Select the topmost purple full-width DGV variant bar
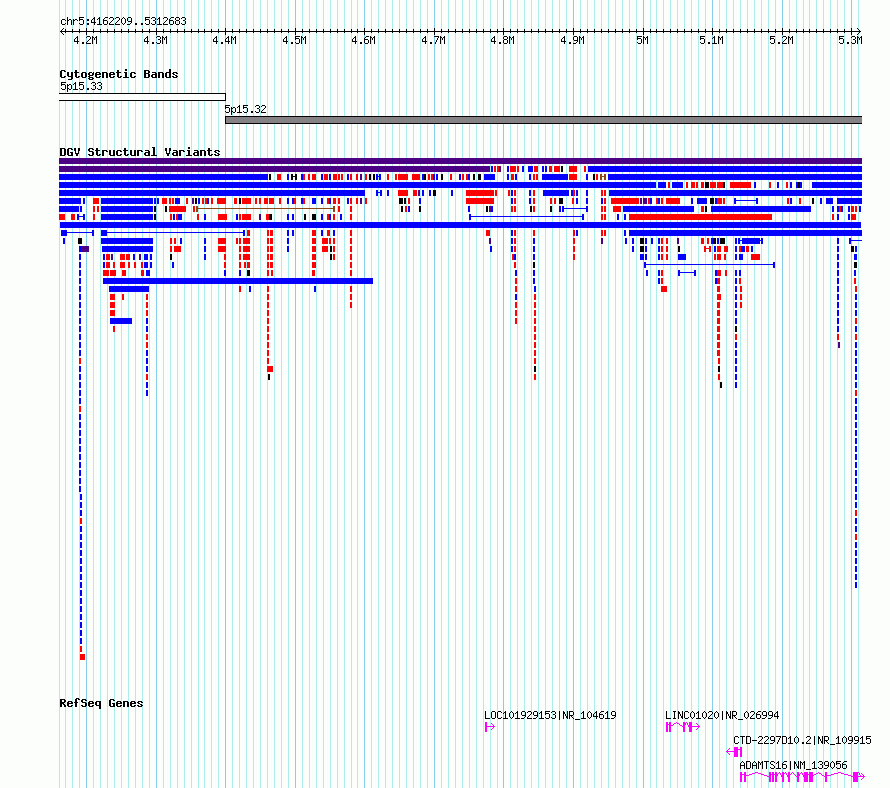 point(460,161)
